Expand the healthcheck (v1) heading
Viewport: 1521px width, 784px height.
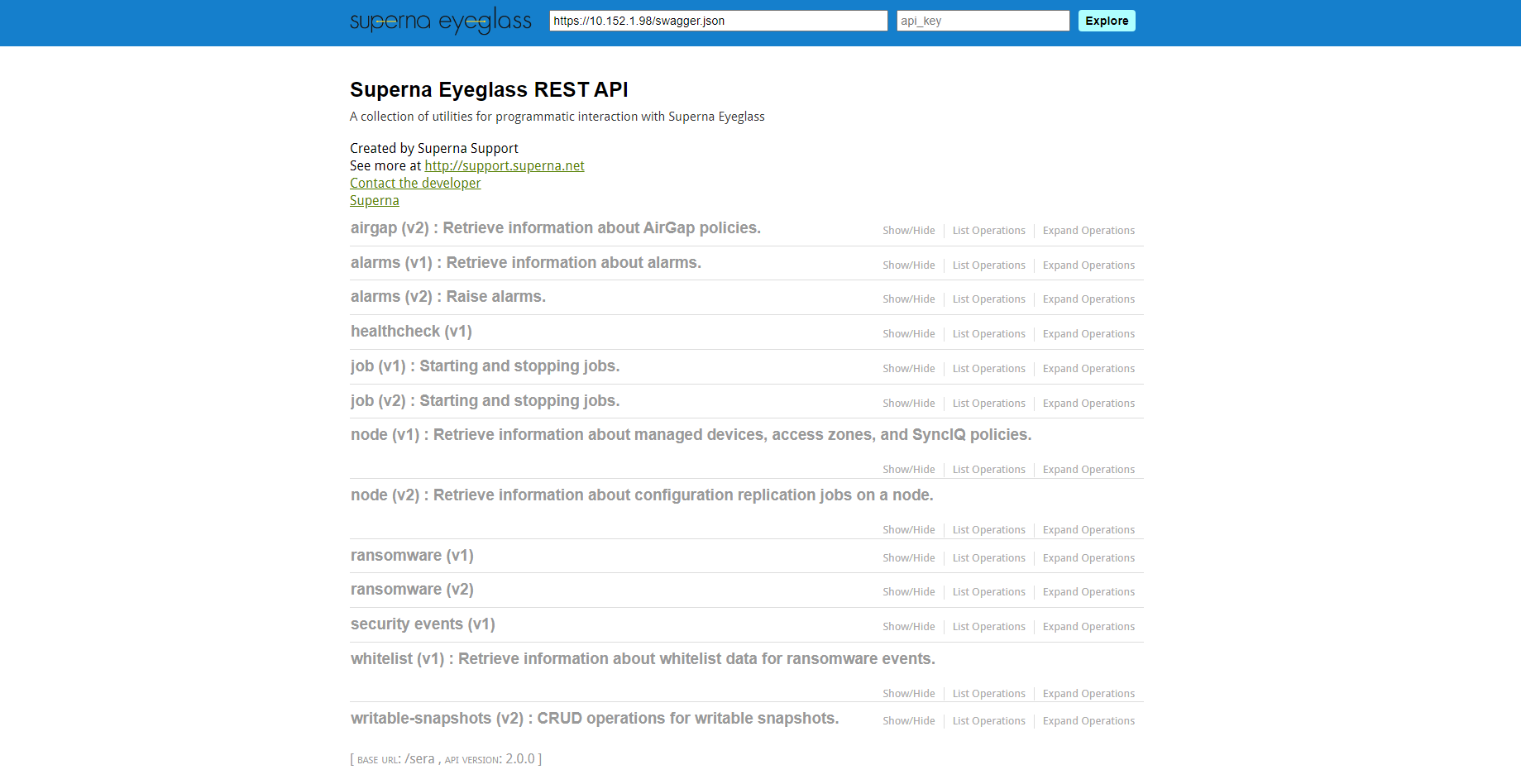coord(411,332)
